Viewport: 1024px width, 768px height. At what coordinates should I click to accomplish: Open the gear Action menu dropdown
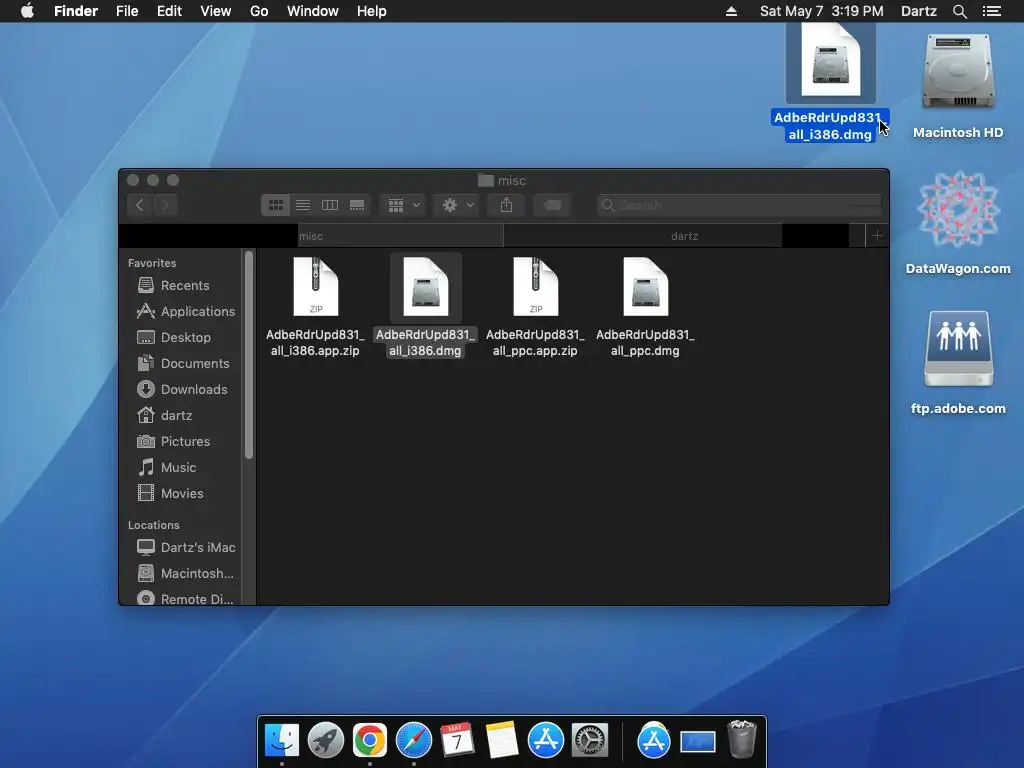pos(457,205)
